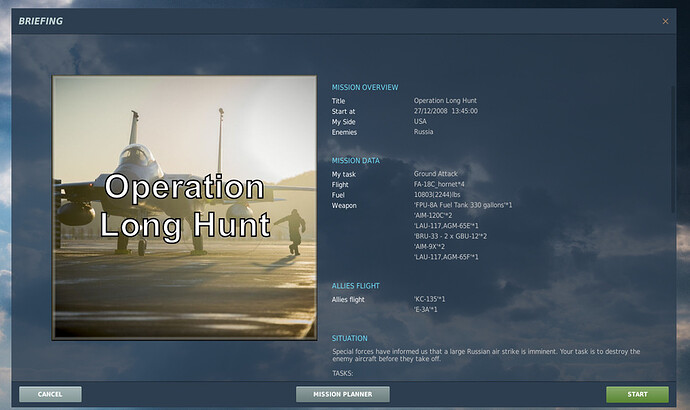
Task: Click the START button
Action: click(637, 394)
